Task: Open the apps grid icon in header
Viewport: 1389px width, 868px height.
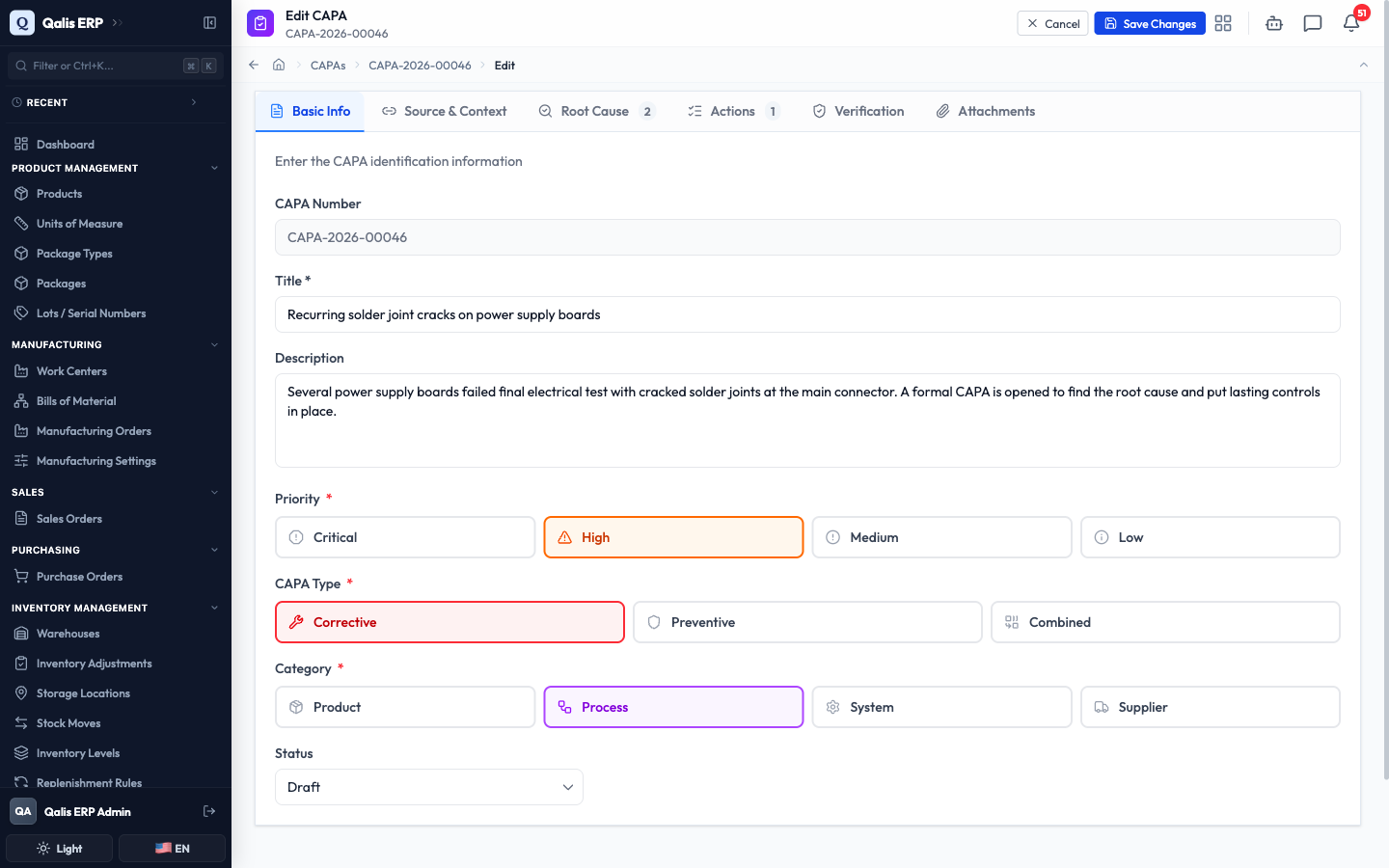Action: (1223, 23)
